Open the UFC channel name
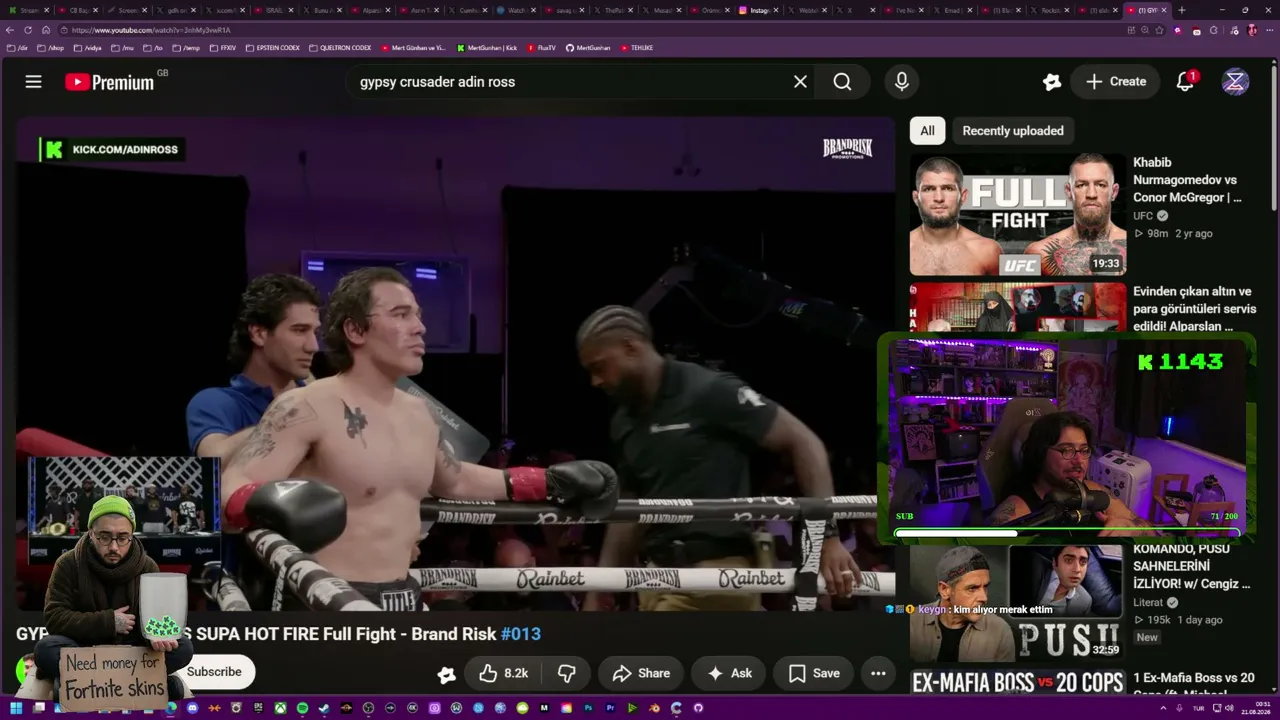The image size is (1280, 720). tap(1143, 216)
